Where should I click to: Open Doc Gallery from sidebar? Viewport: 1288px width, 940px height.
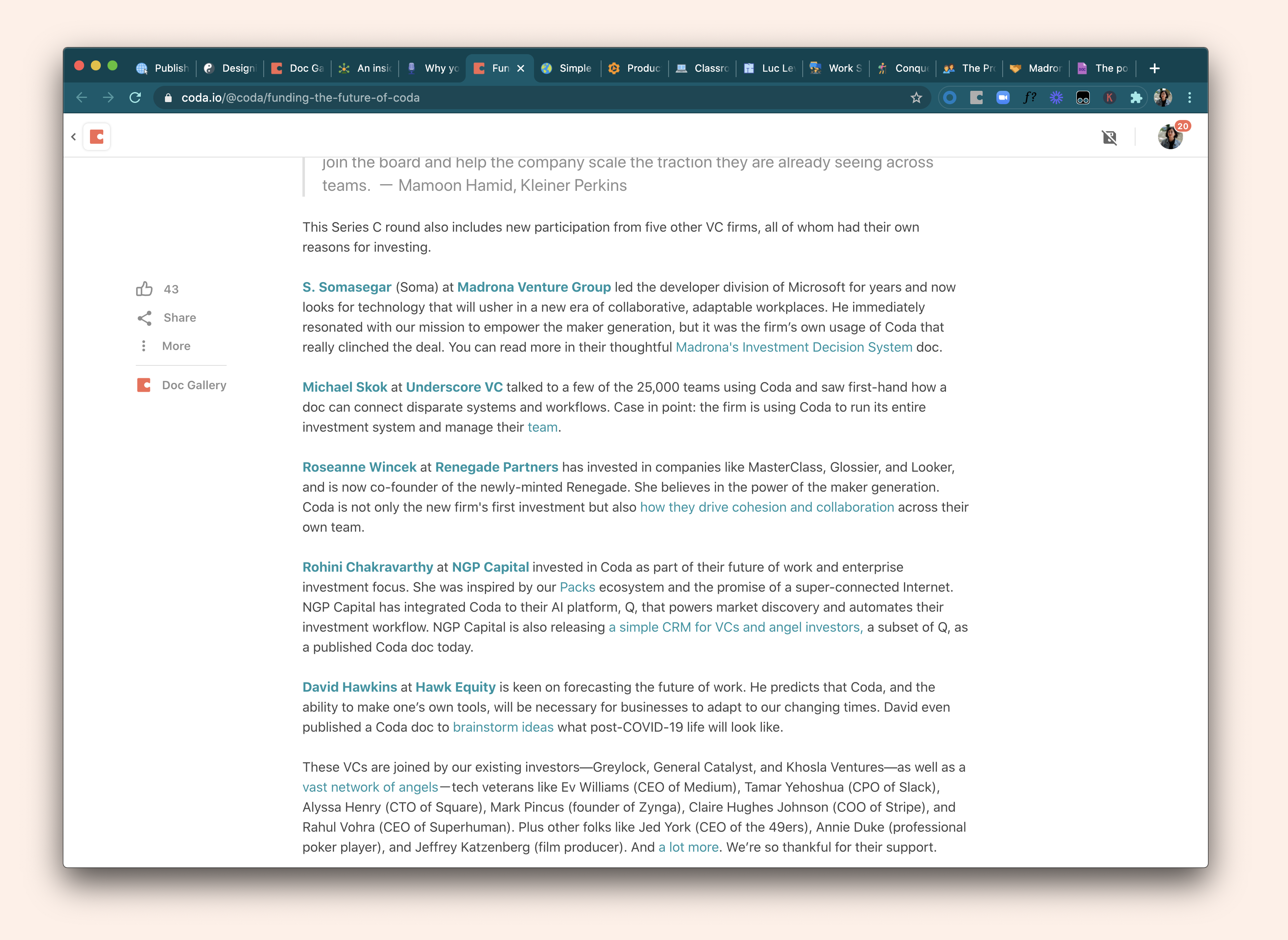pos(182,385)
